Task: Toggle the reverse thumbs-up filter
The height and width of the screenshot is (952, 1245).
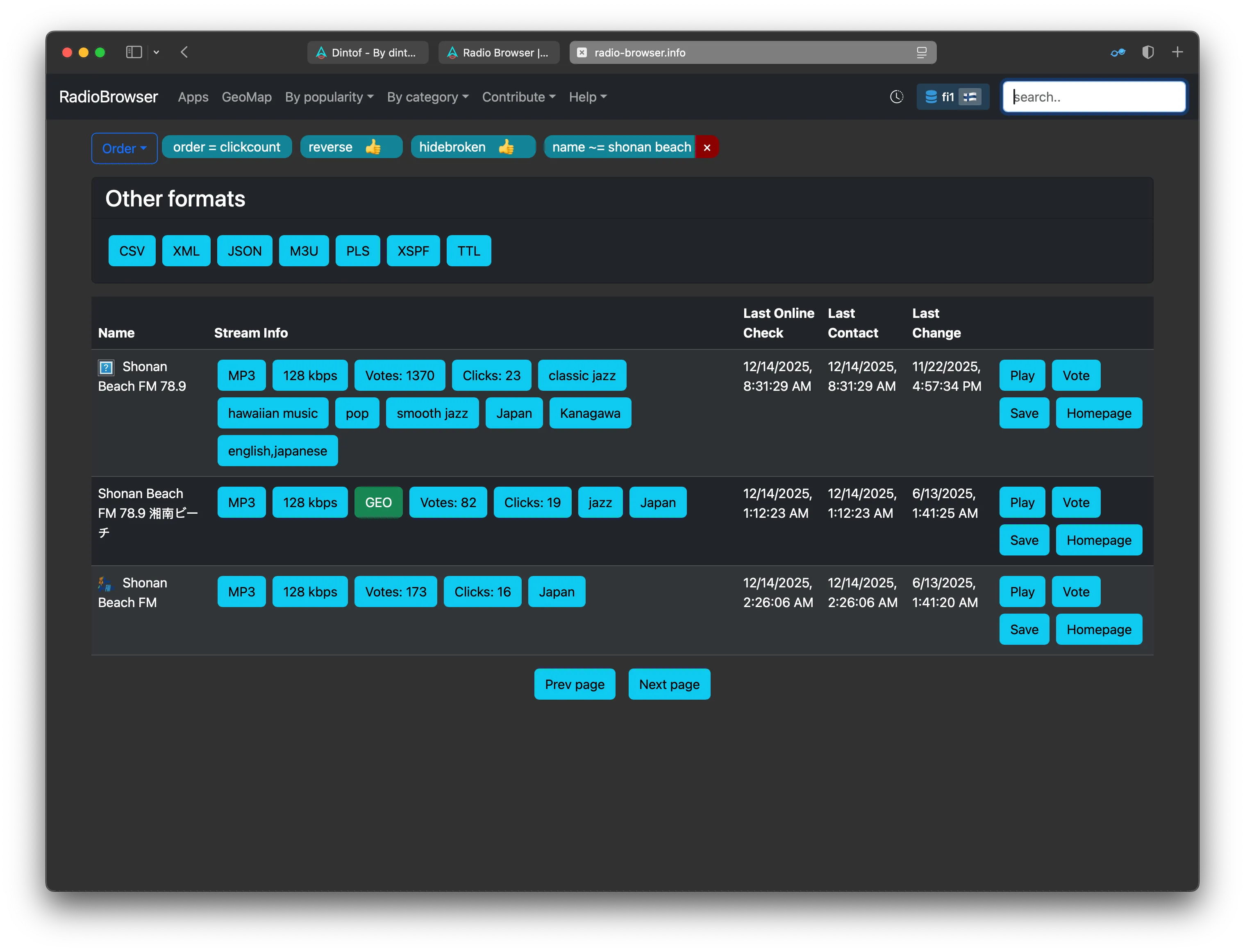Action: pyautogui.click(x=351, y=147)
